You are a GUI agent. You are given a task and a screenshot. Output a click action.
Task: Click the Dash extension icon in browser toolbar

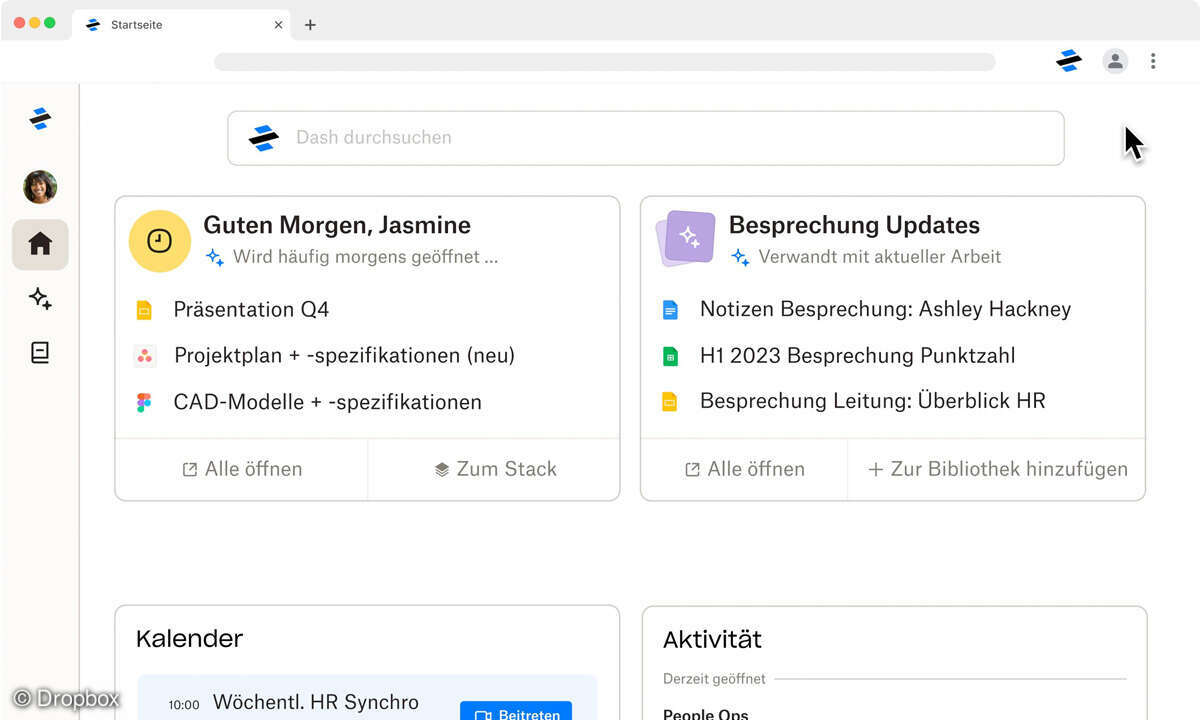coord(1069,61)
